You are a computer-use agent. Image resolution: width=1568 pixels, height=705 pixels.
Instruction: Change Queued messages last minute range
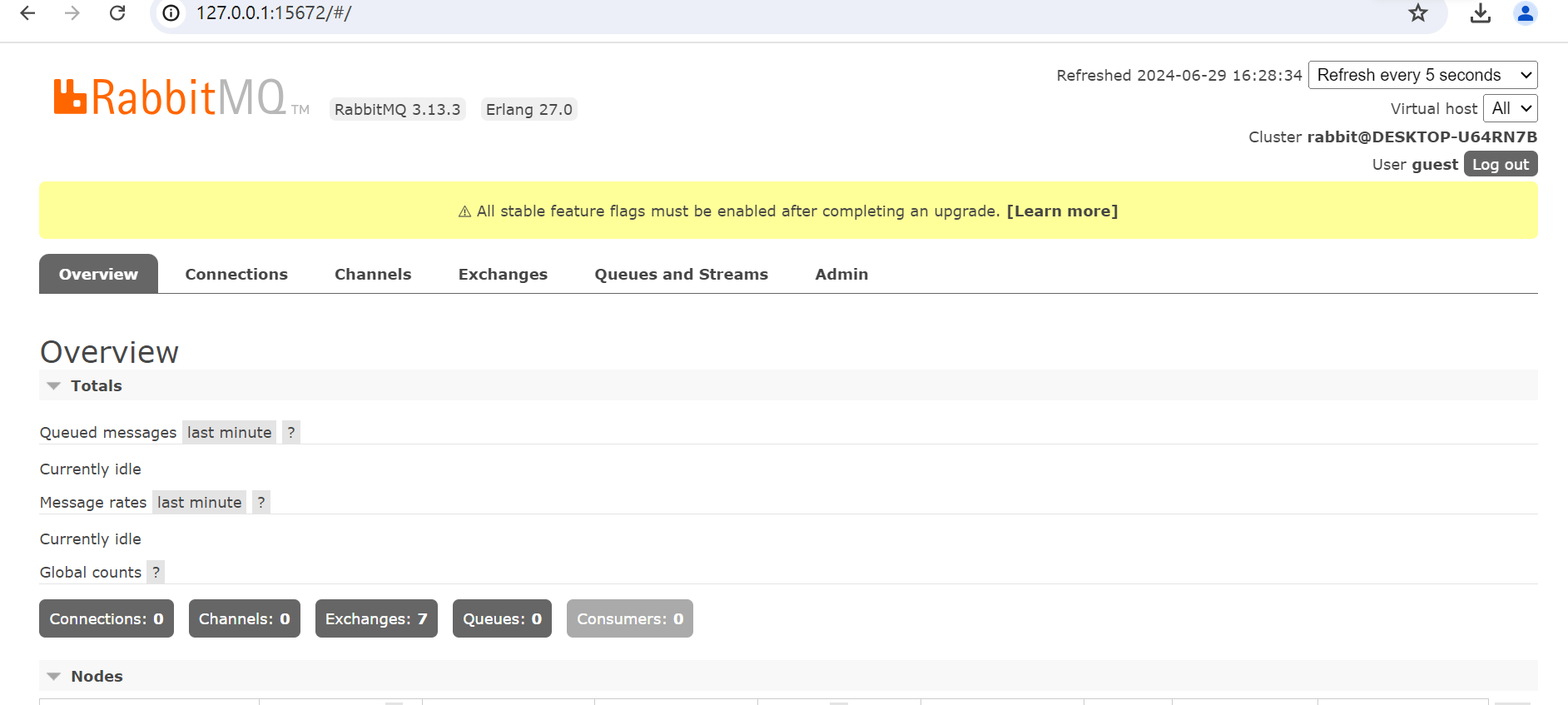pos(230,432)
